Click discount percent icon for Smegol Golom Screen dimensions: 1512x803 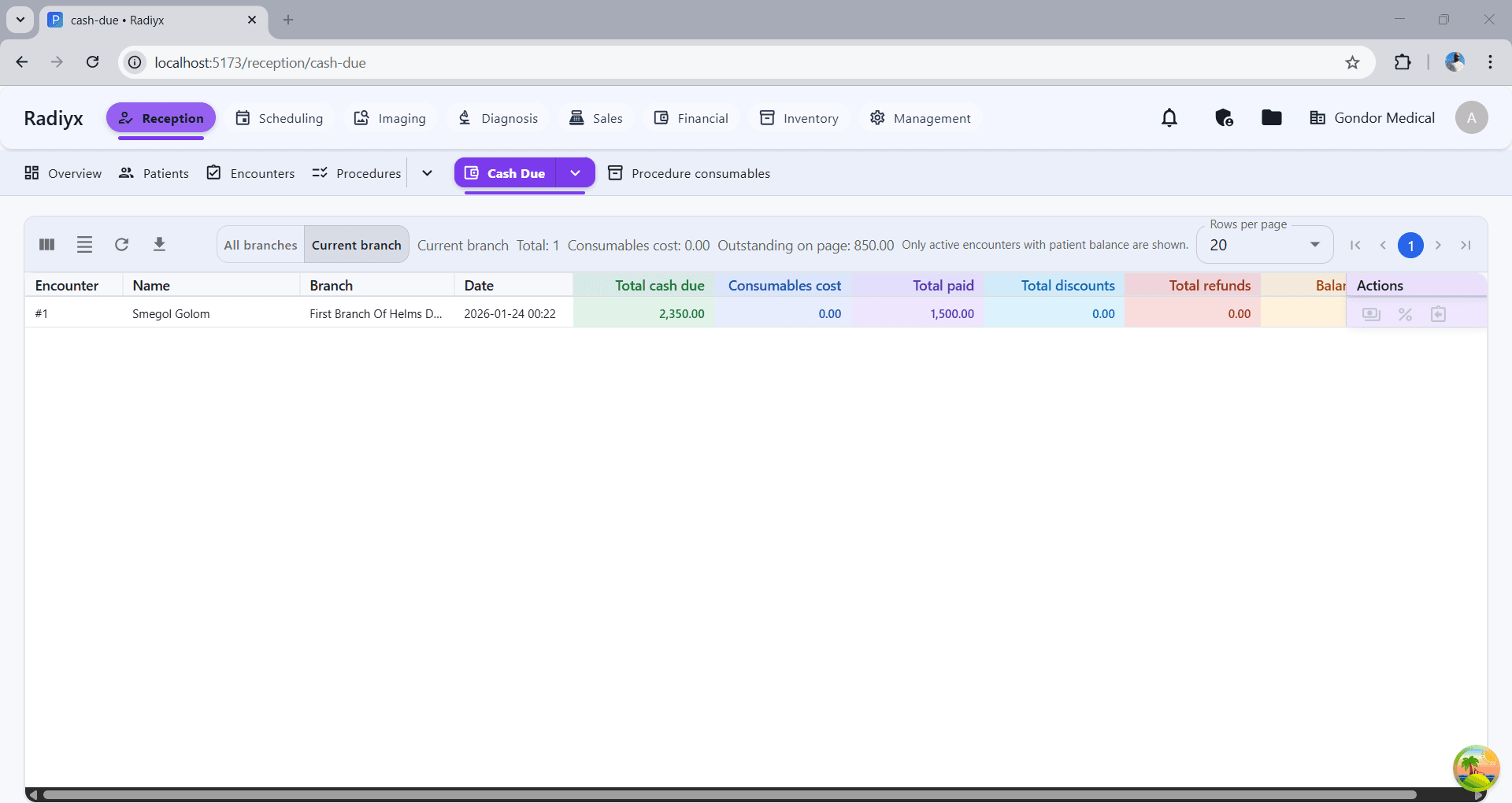[x=1405, y=314]
